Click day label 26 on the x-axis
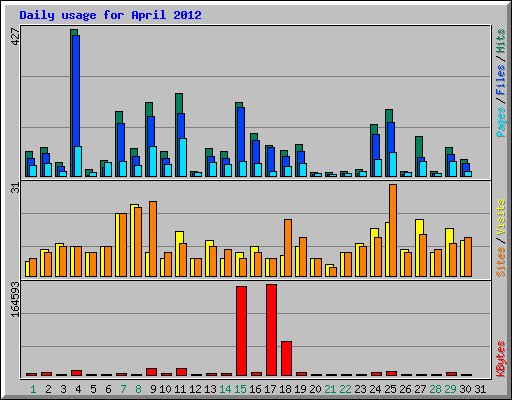This screenshot has height=400, width=512. 405,389
